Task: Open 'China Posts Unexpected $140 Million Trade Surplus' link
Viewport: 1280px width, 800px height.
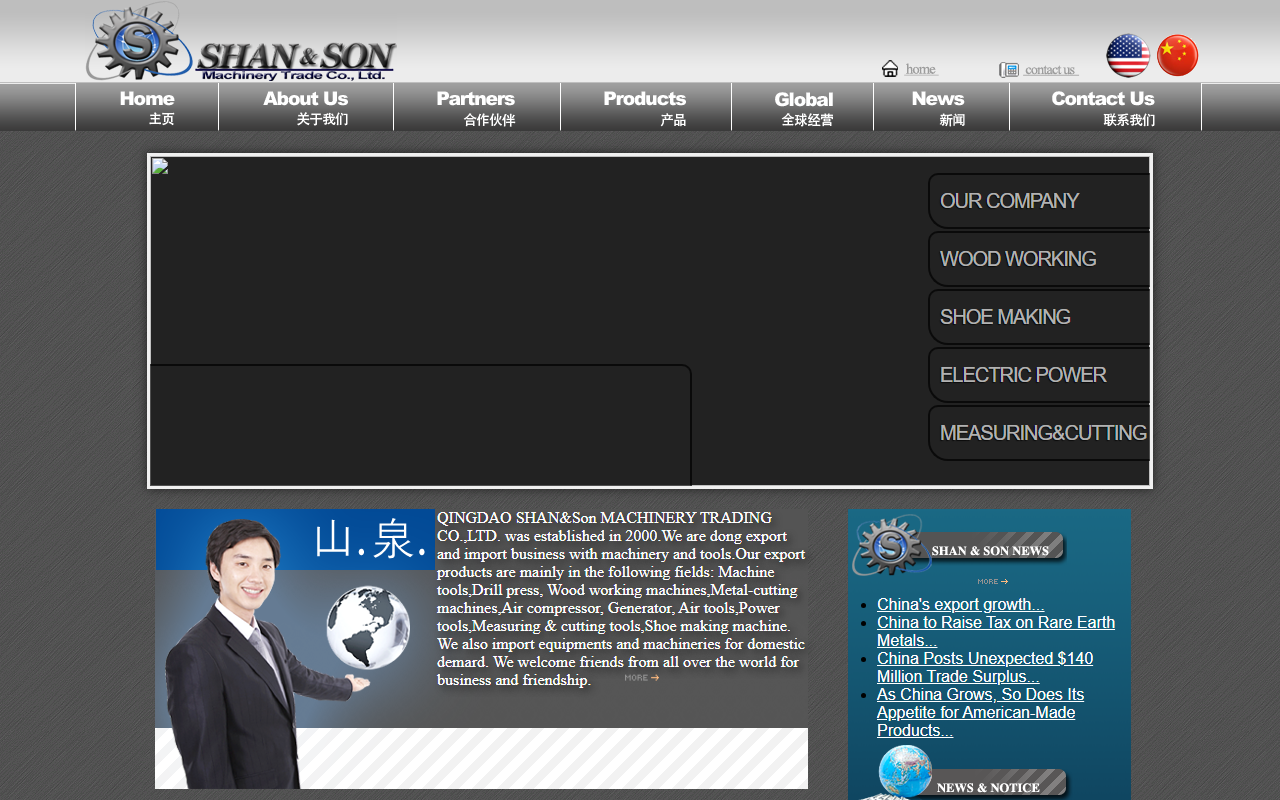Action: click(985, 667)
